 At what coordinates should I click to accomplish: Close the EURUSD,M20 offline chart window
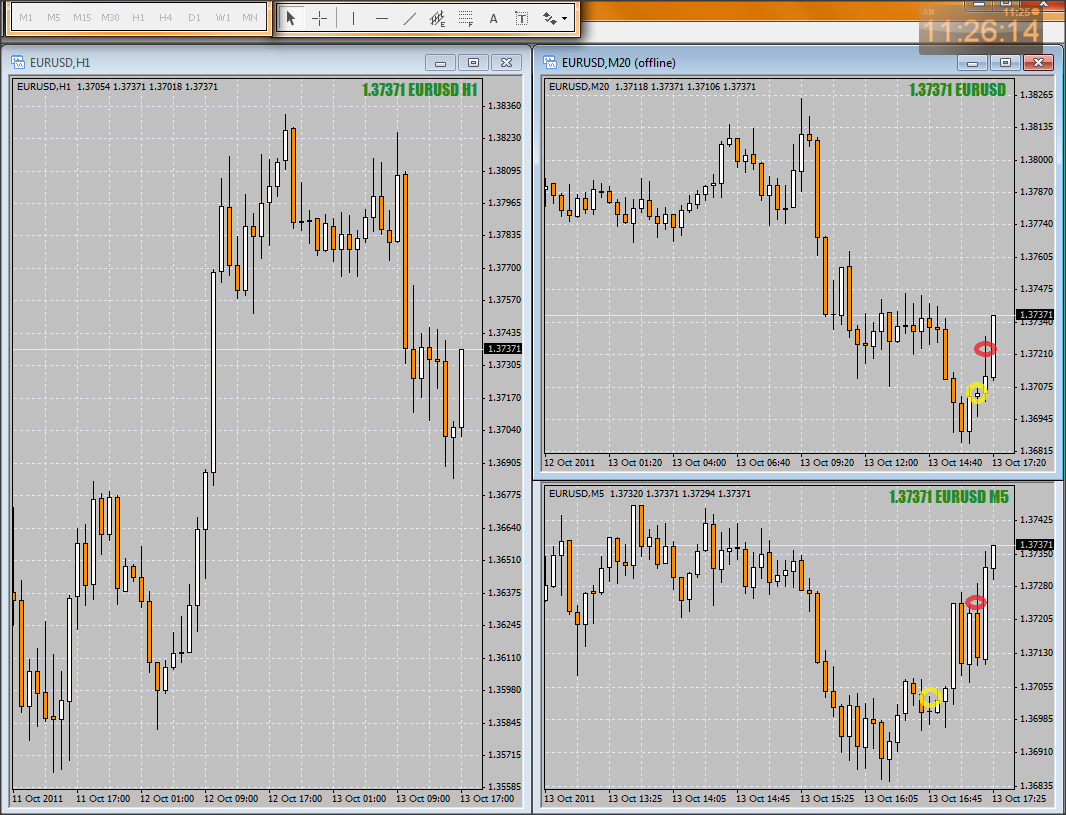pos(1038,63)
